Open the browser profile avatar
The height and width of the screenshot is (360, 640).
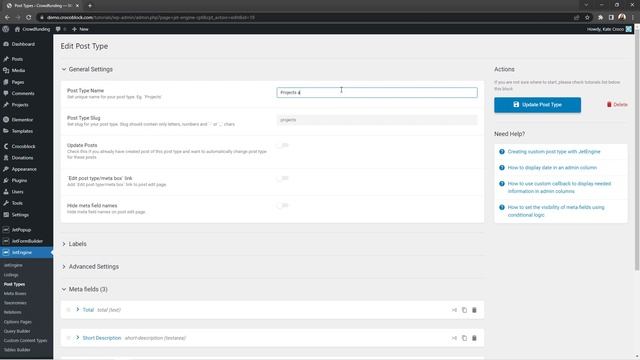[x=622, y=17]
